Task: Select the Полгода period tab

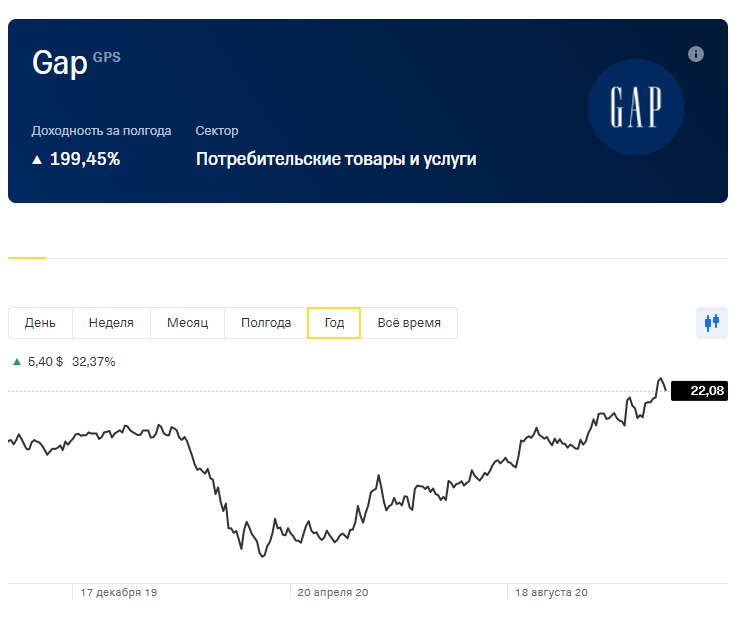Action: [x=266, y=323]
